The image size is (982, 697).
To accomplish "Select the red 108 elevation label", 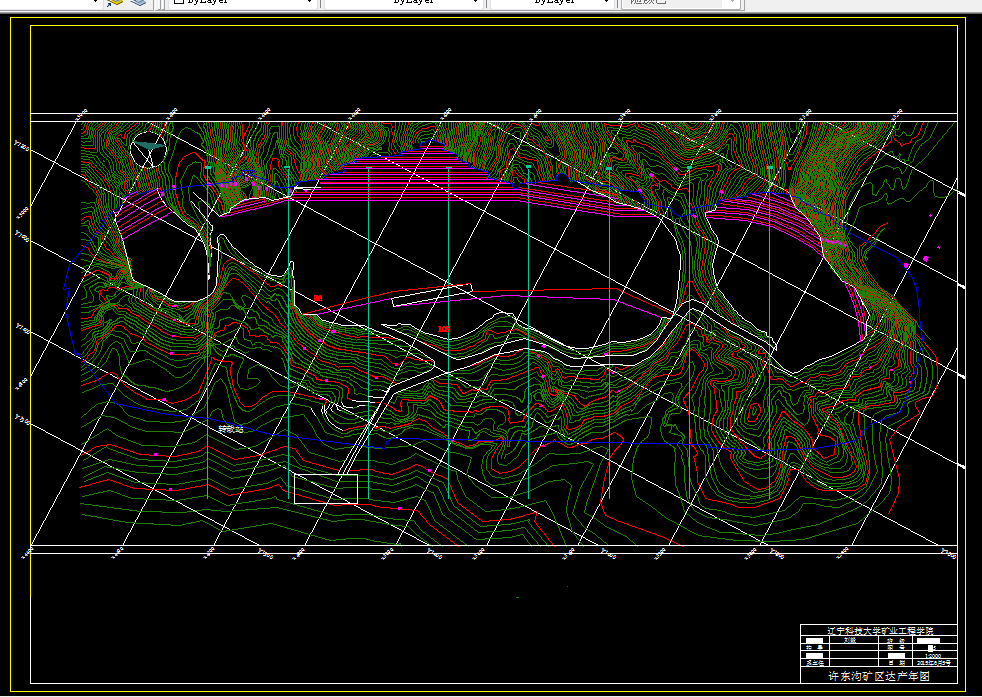I will 443,329.
